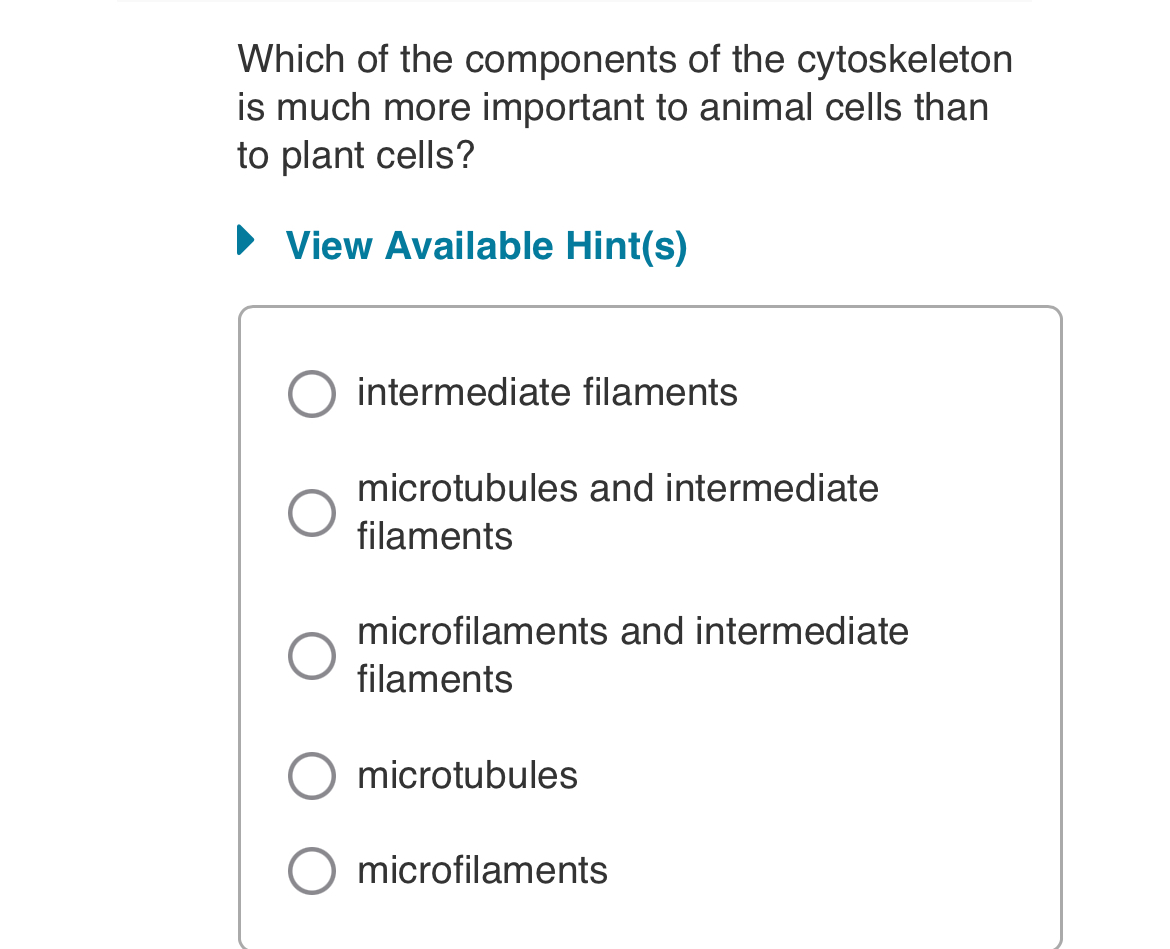This screenshot has width=1170, height=949.
Task: Select the microfilaments radio button
Action: (311, 870)
